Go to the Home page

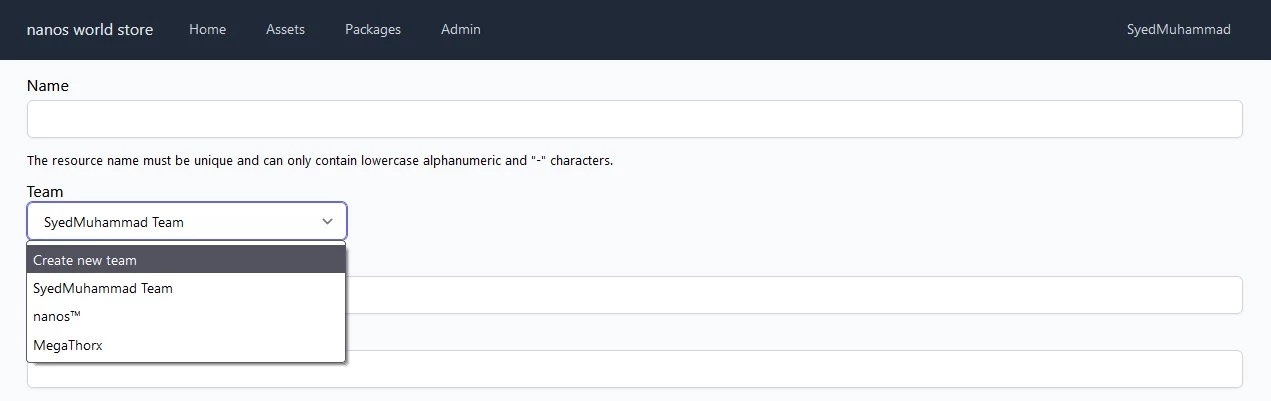[207, 30]
